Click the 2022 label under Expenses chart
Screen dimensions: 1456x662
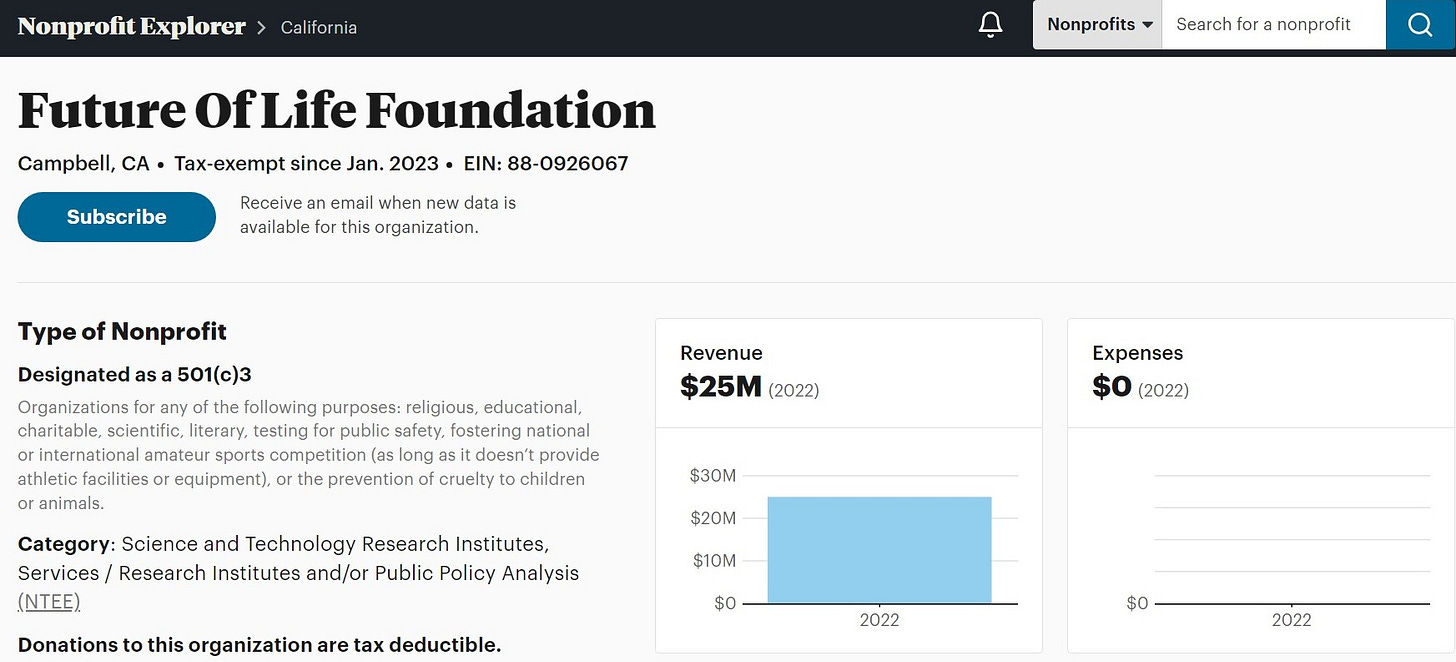coord(1292,620)
